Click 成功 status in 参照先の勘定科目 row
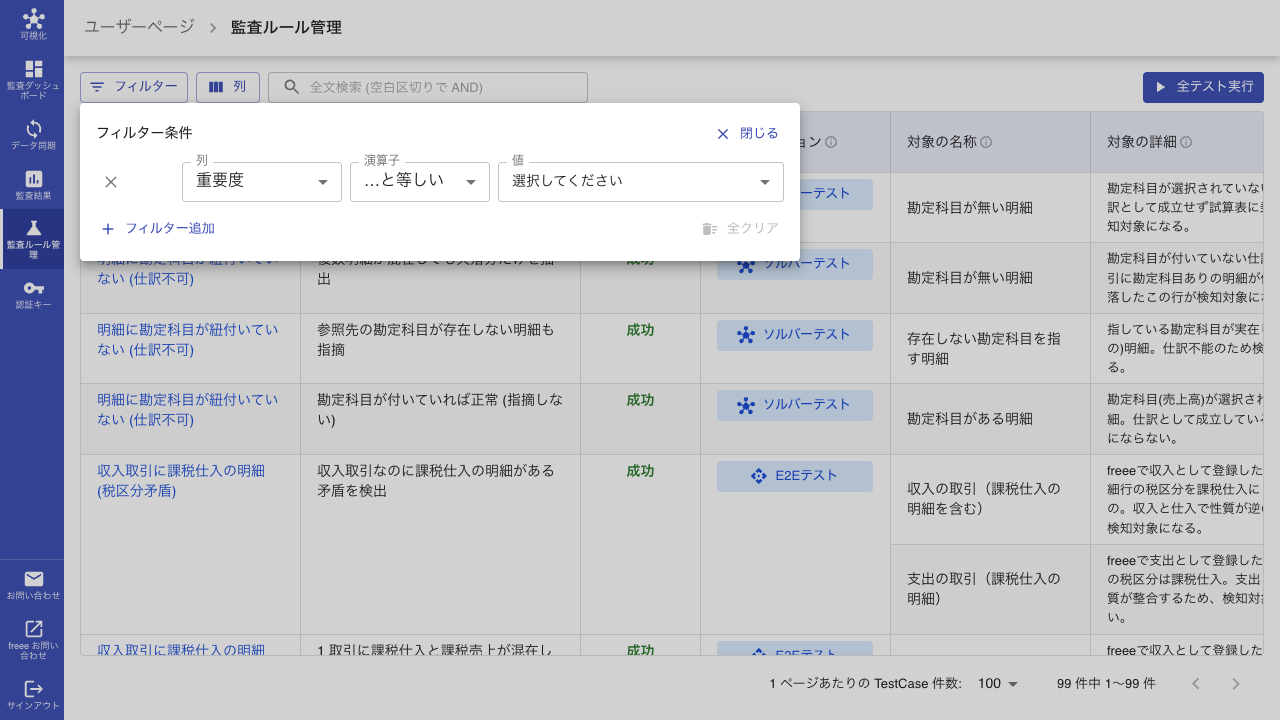The height and width of the screenshot is (720, 1280). [x=640, y=330]
